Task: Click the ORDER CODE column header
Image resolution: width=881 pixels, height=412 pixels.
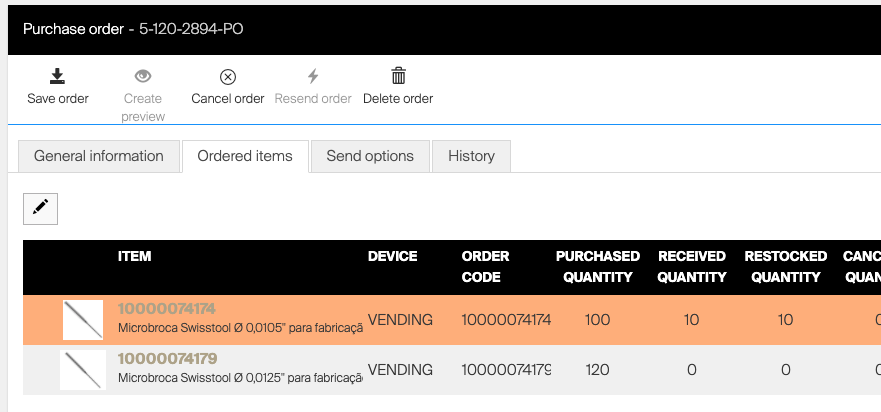Action: 486,266
